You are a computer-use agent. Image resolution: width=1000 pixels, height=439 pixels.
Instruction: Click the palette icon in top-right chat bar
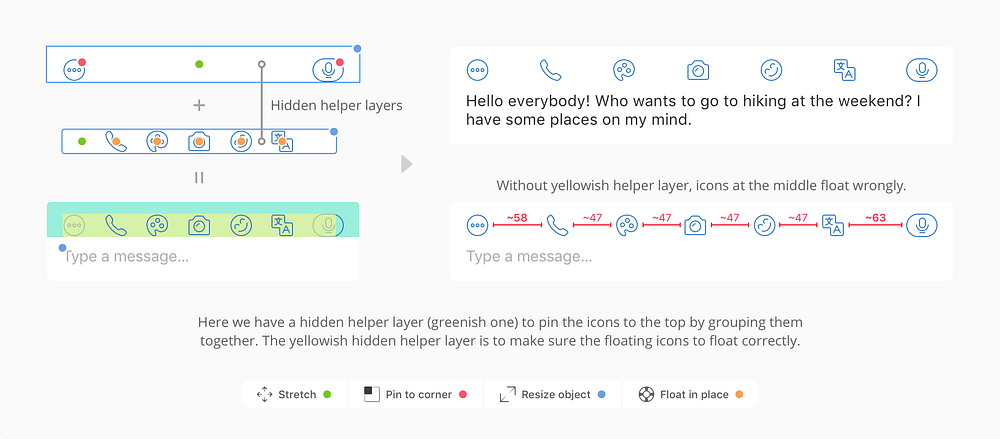pos(624,70)
